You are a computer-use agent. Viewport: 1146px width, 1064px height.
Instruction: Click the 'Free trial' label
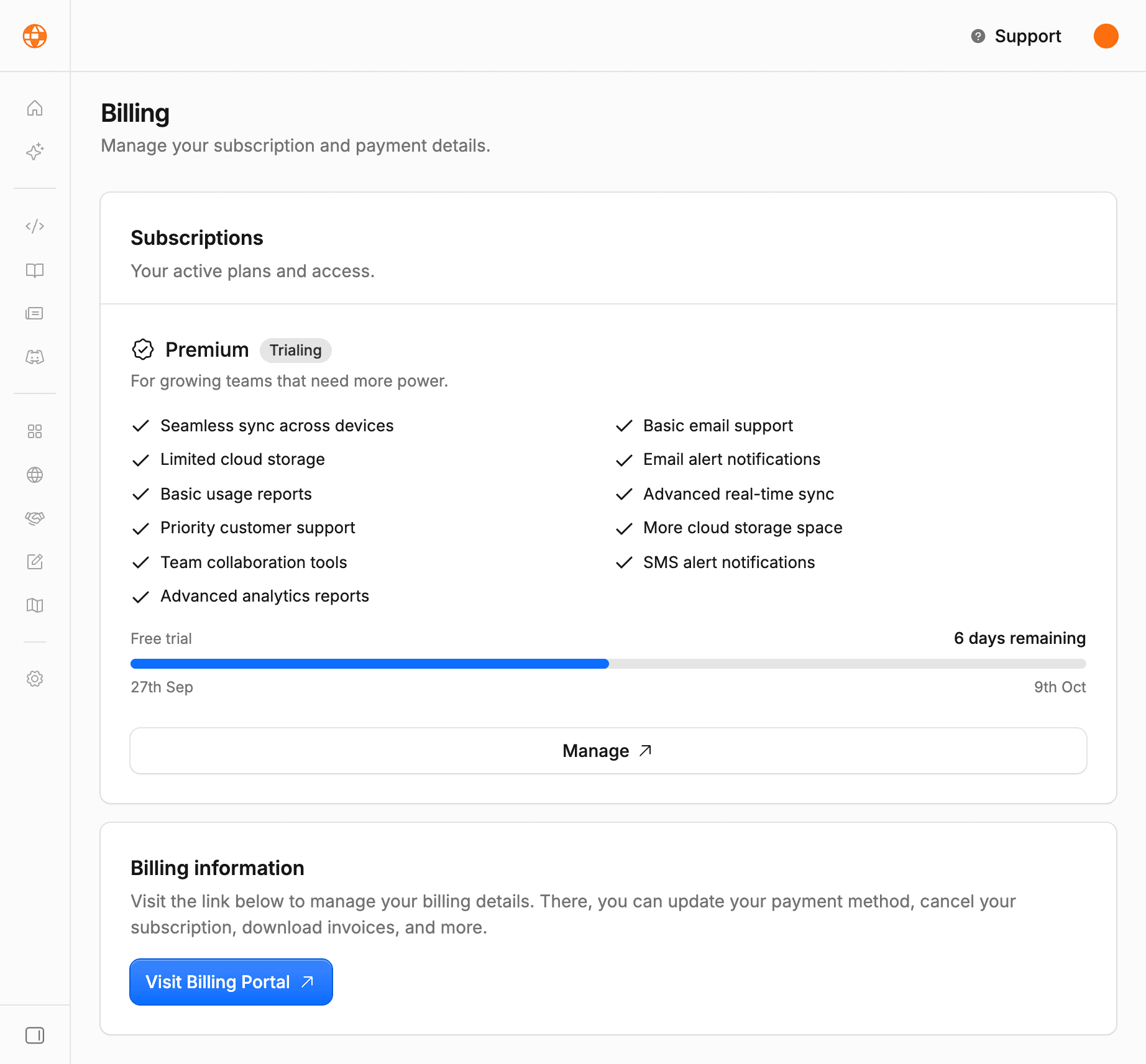pos(161,638)
